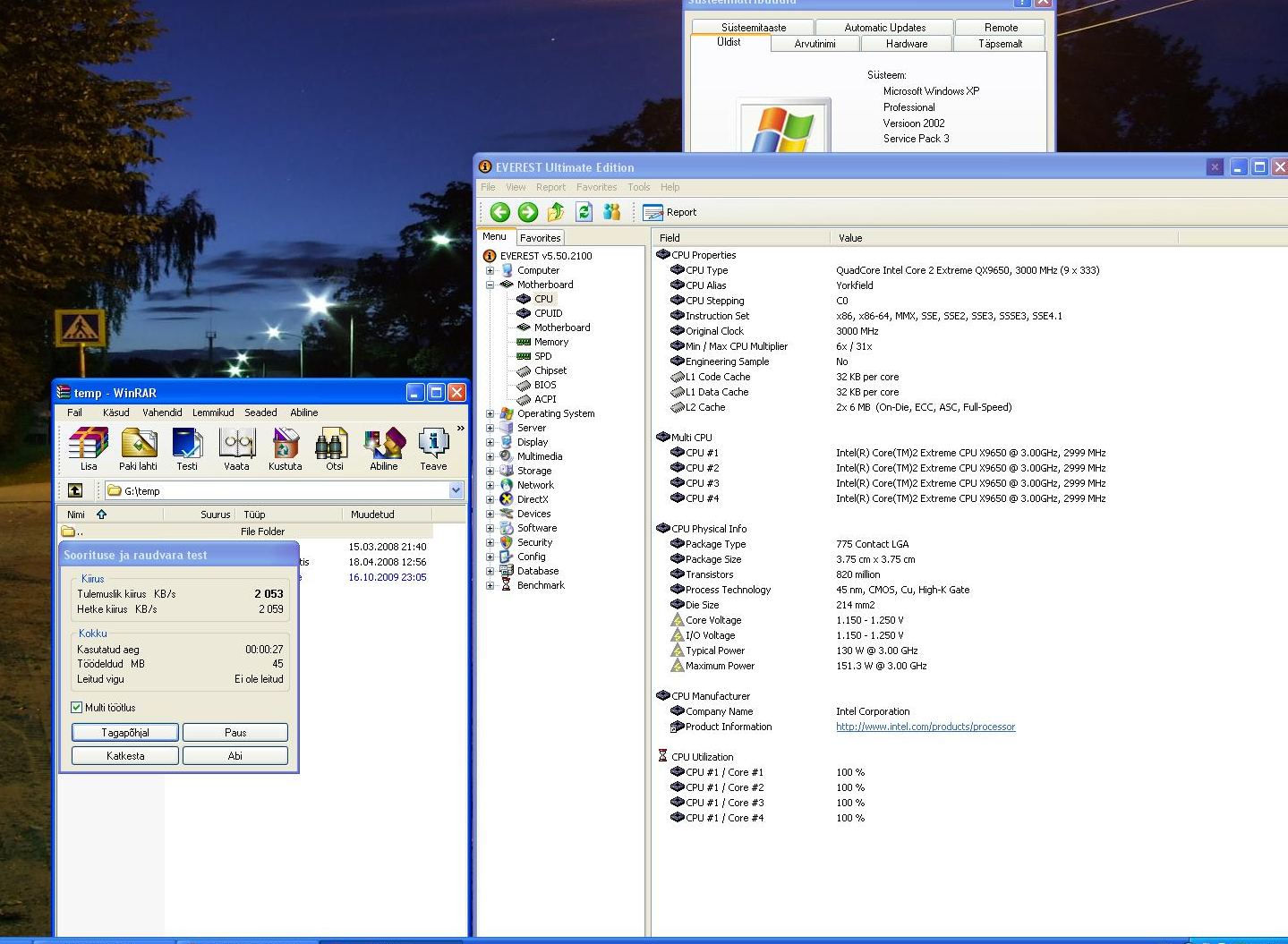Screen dimensions: 1288x944
Task: Switch to the Favorites tab in EVEREST
Action: click(541, 238)
